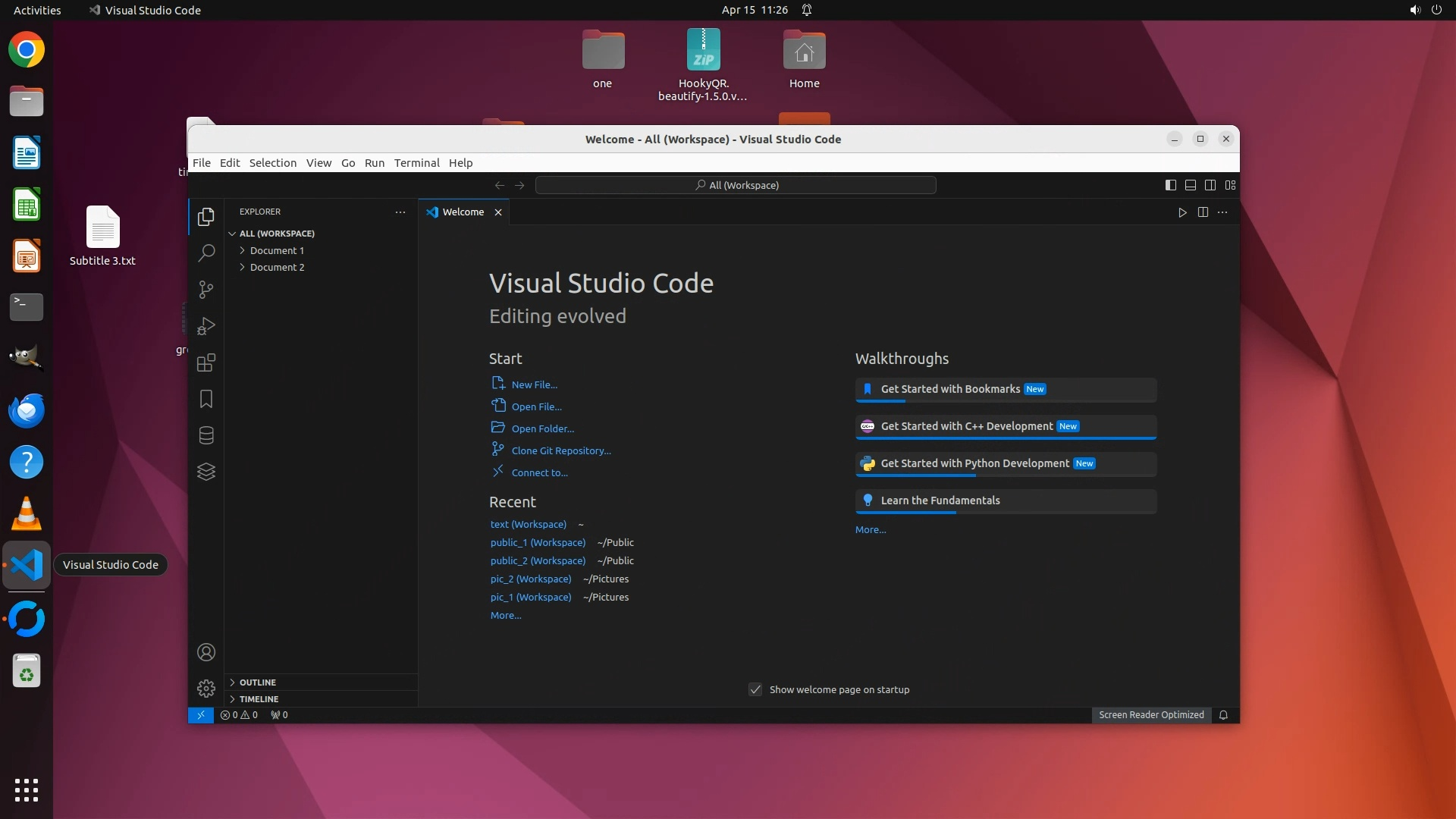
Task: Open the pic_2 (Workspace) recent link
Action: coord(530,579)
